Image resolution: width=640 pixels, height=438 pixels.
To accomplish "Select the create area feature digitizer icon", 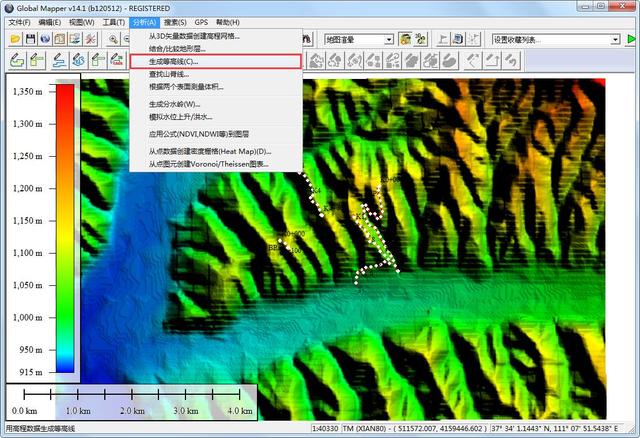I will click(17, 61).
